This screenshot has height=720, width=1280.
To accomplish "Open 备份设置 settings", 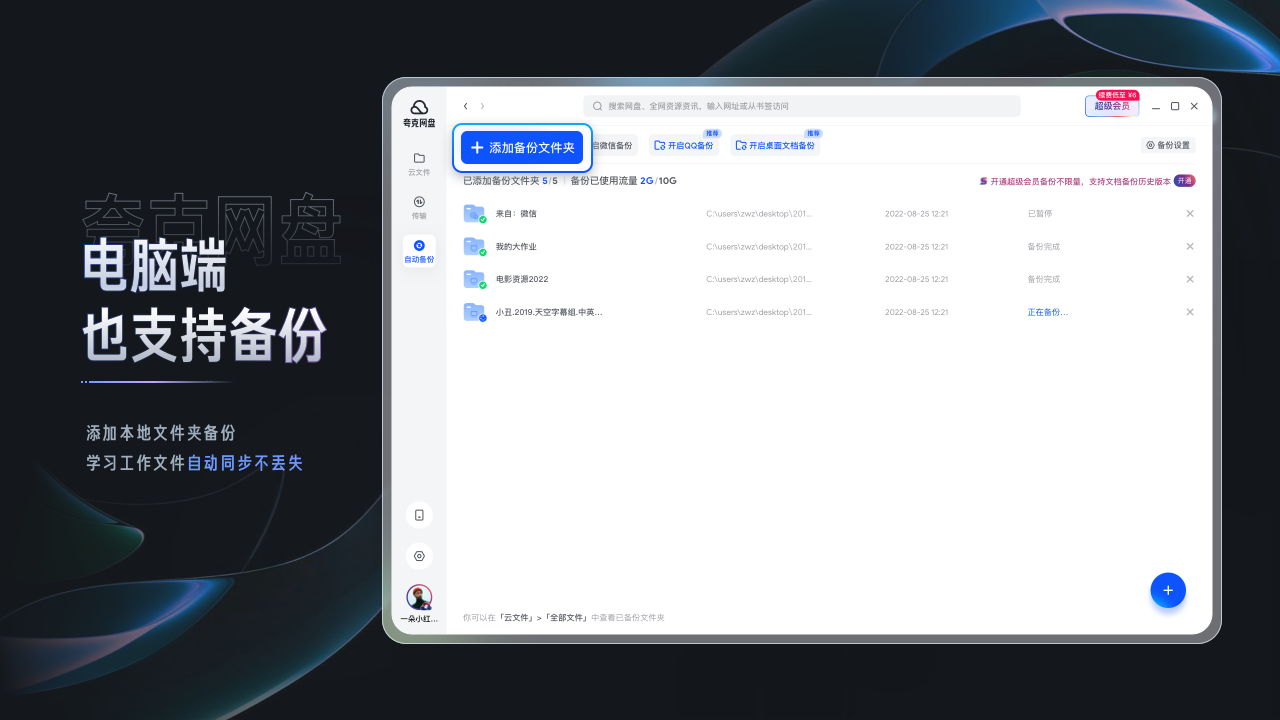I will coord(1168,145).
